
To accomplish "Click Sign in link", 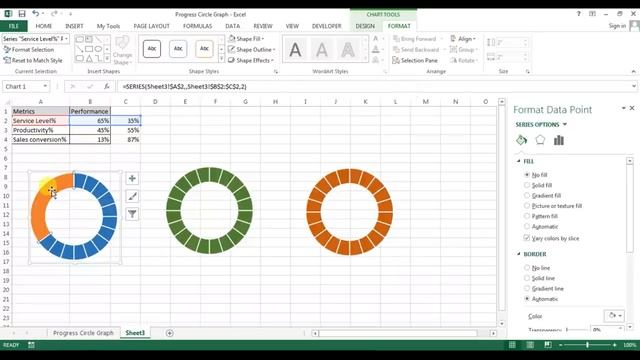I will click(617, 26).
